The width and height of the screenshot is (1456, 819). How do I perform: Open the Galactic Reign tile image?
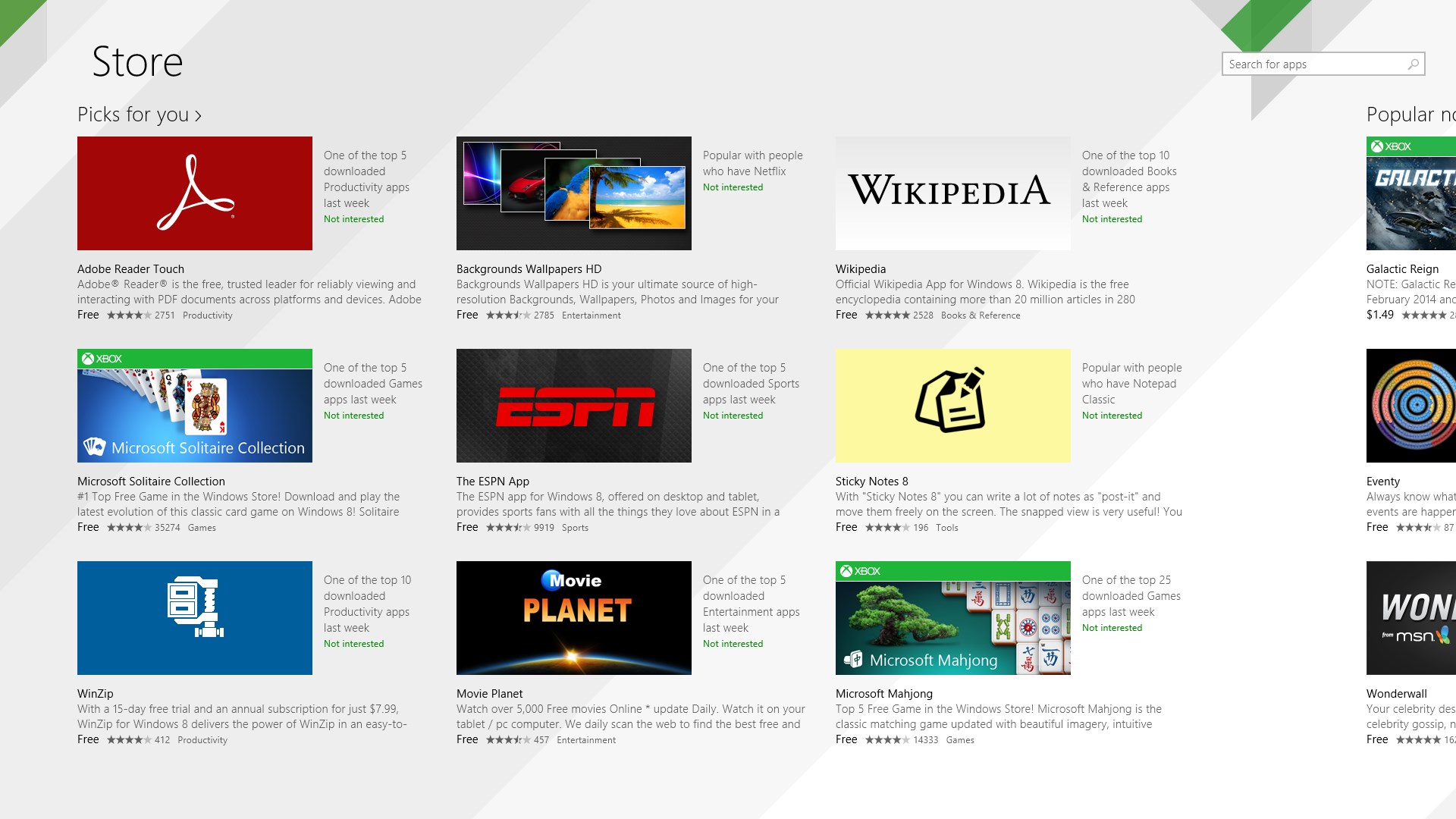pos(1411,193)
